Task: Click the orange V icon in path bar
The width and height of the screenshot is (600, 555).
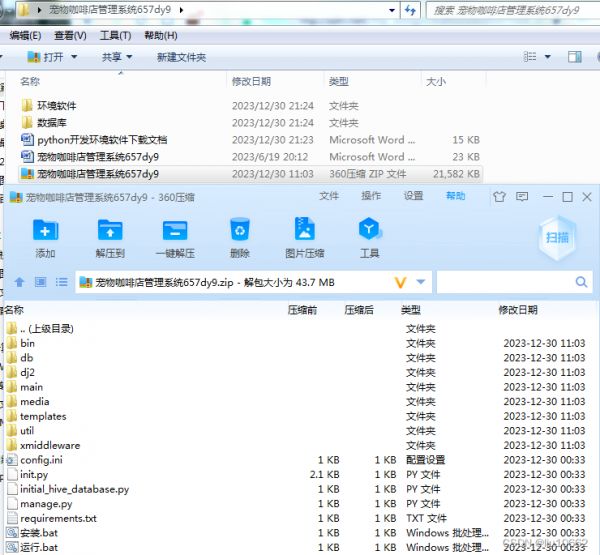Action: point(400,282)
